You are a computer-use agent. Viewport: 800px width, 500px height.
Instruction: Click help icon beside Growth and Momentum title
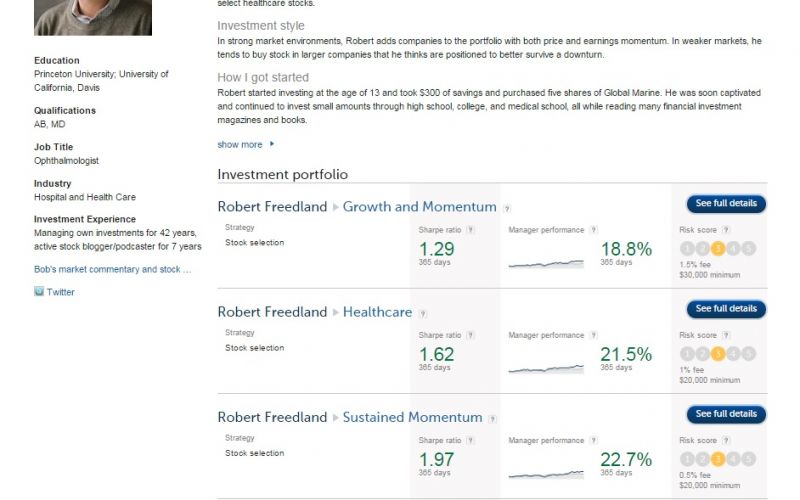click(507, 208)
